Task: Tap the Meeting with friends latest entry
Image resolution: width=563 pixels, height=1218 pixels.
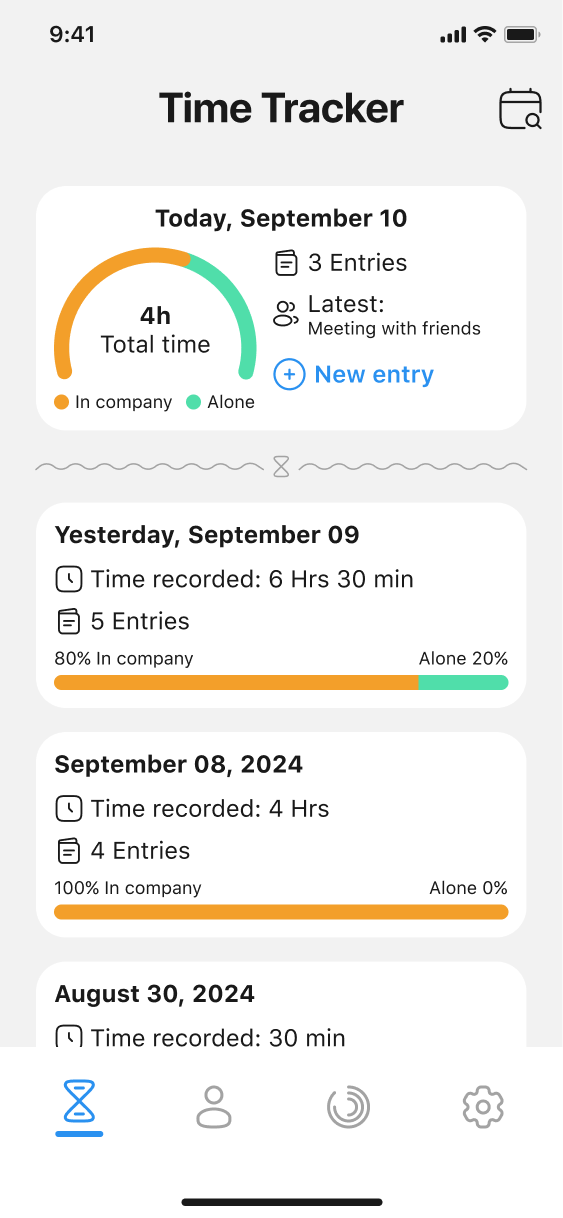Action: click(x=394, y=328)
